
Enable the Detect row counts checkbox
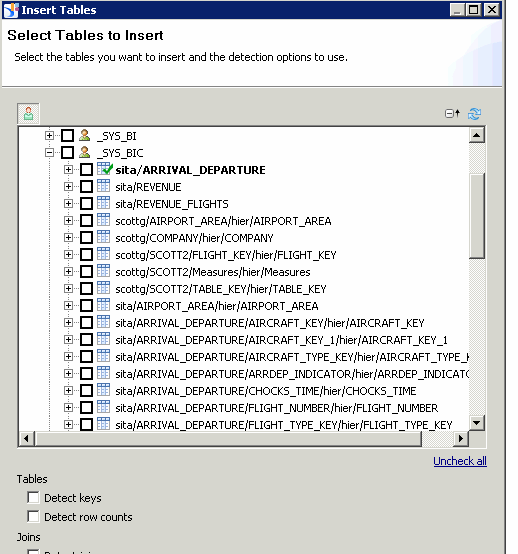[33, 516]
